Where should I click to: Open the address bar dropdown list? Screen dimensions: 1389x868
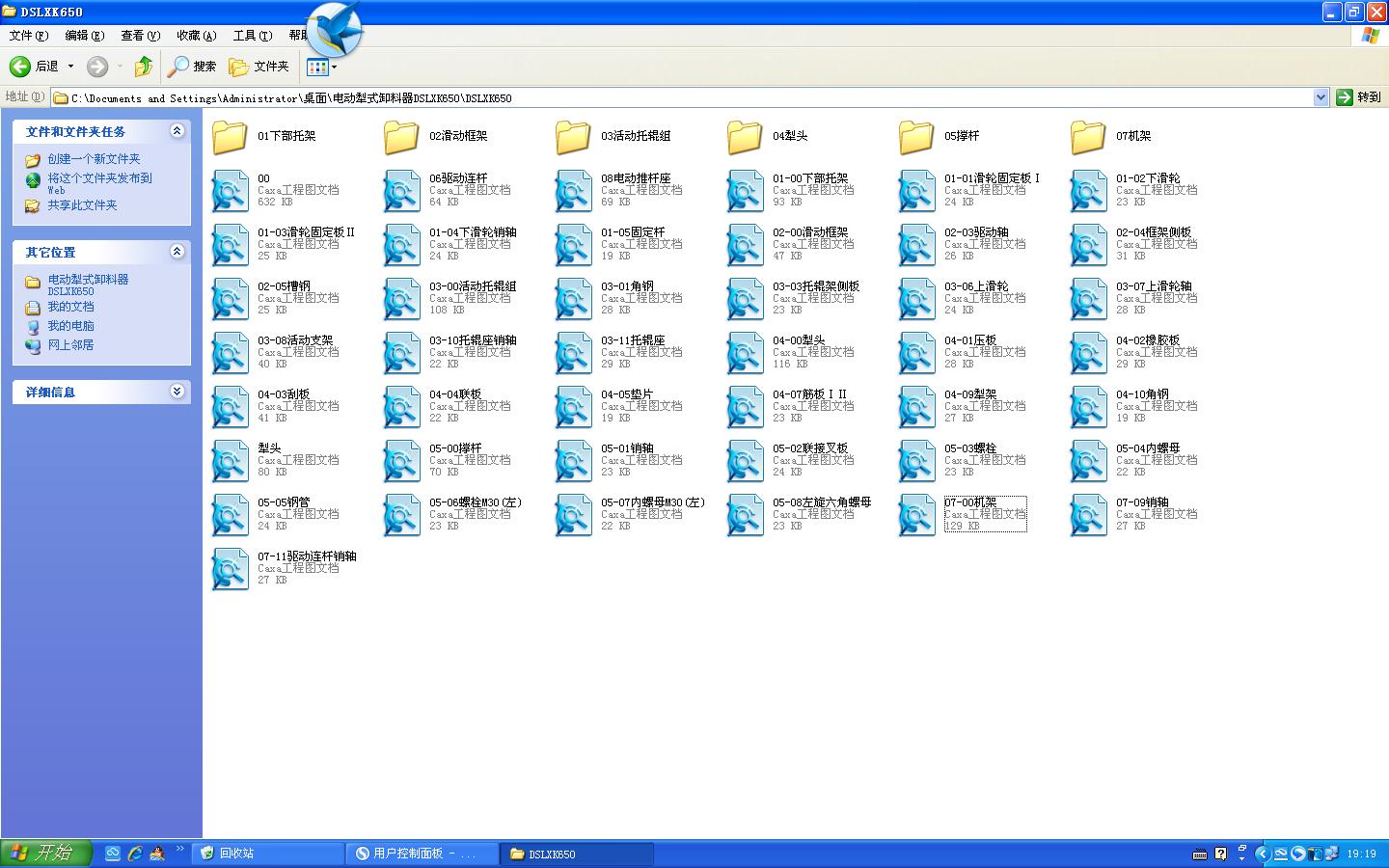tap(1322, 96)
